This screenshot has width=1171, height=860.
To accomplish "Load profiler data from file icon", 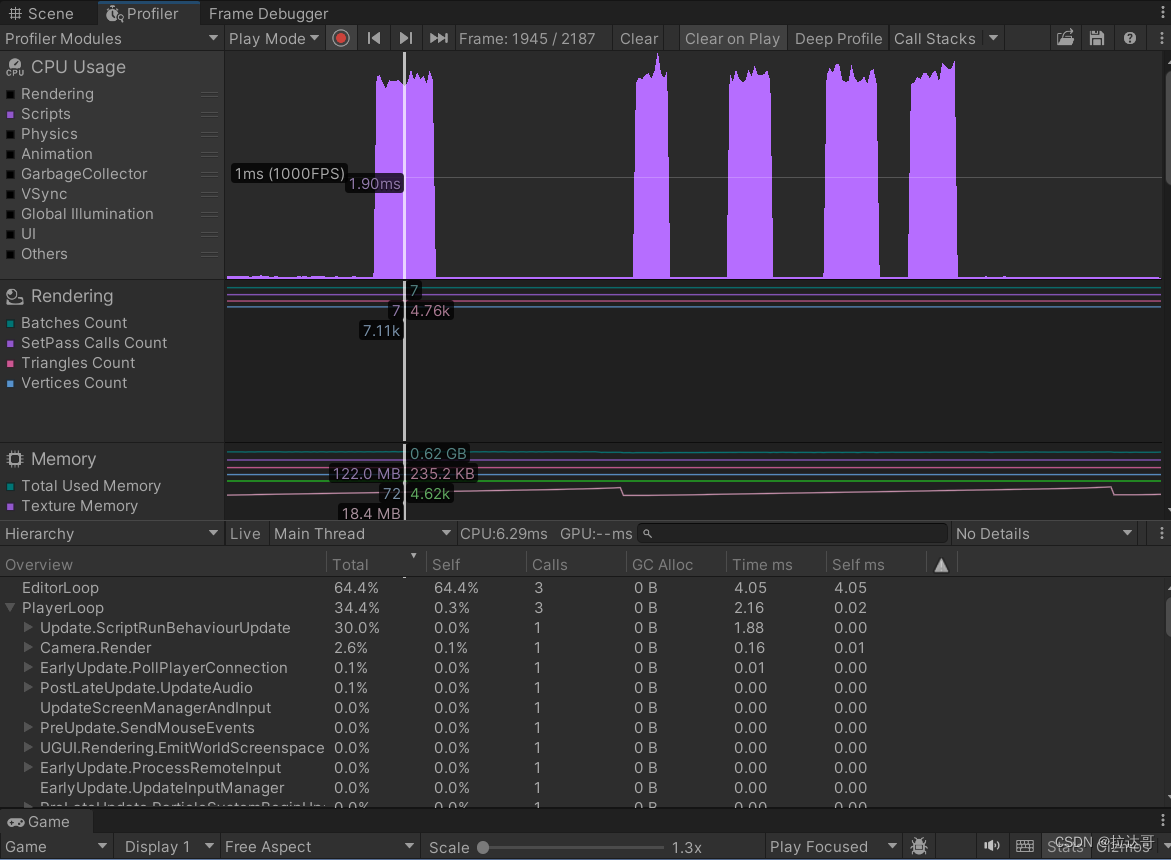I will (x=1065, y=38).
